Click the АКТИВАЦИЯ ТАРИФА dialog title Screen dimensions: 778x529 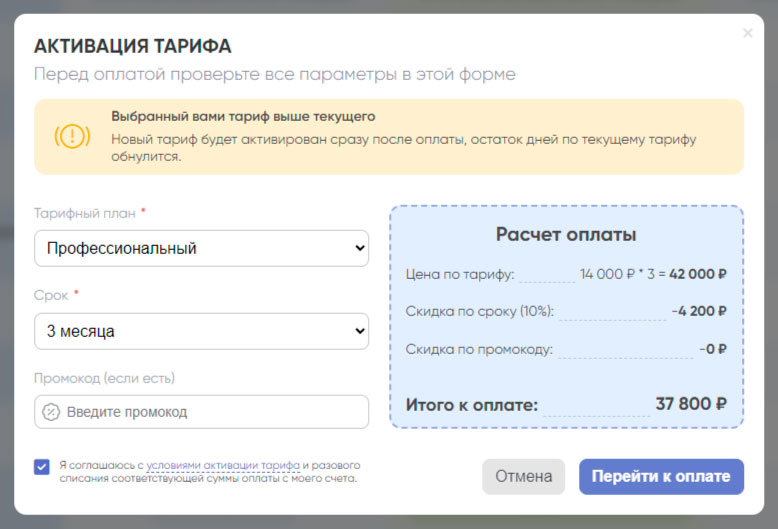(133, 46)
